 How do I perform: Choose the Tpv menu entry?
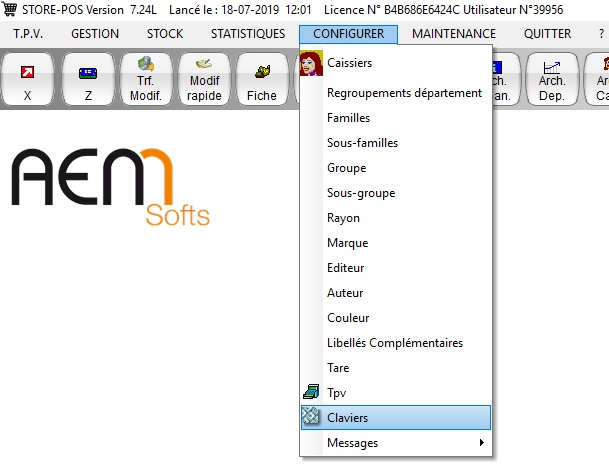[x=337, y=392]
